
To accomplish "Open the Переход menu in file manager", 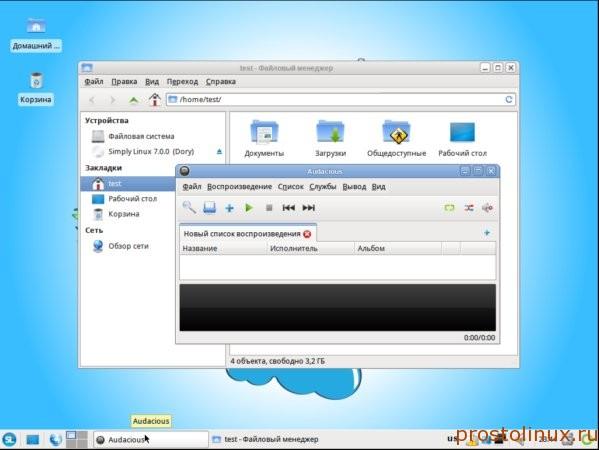I will (x=182, y=81).
